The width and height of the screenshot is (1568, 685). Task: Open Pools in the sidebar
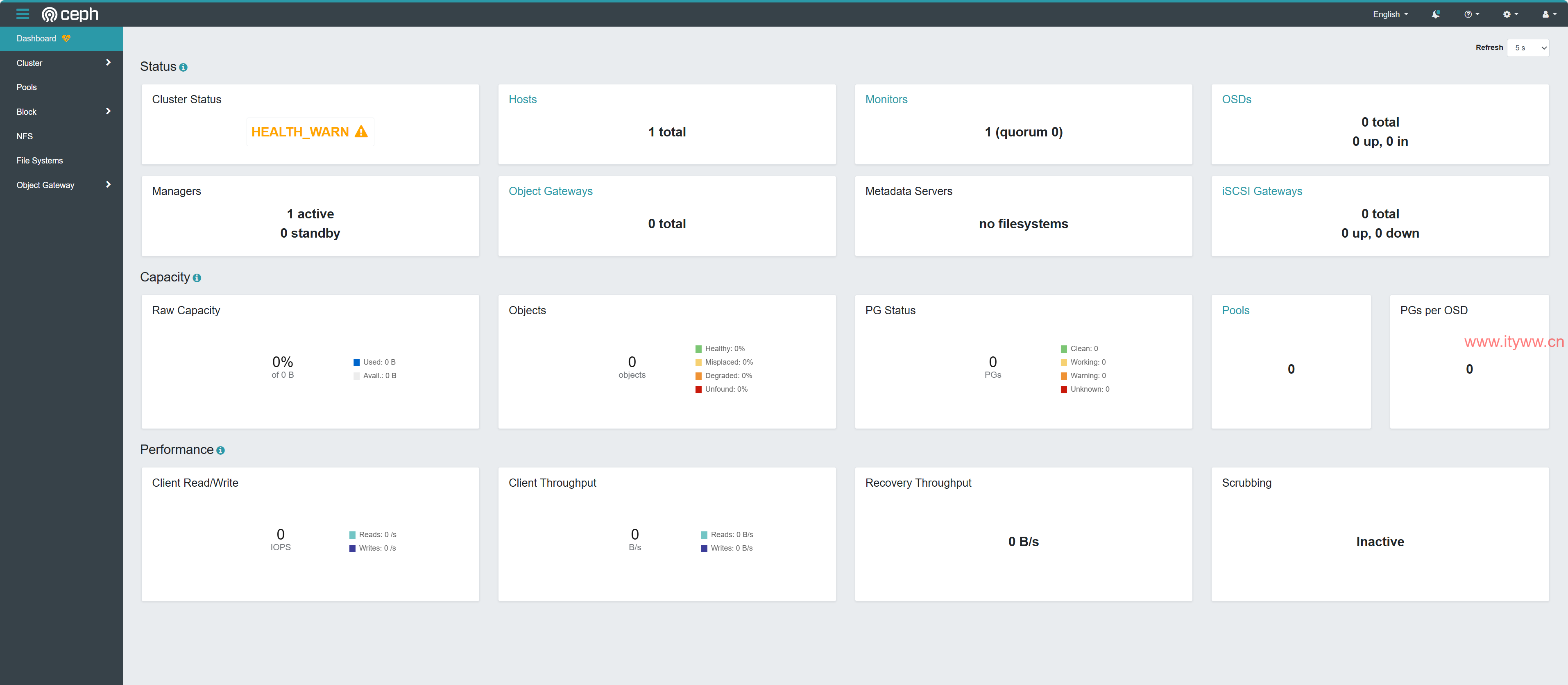[x=61, y=87]
